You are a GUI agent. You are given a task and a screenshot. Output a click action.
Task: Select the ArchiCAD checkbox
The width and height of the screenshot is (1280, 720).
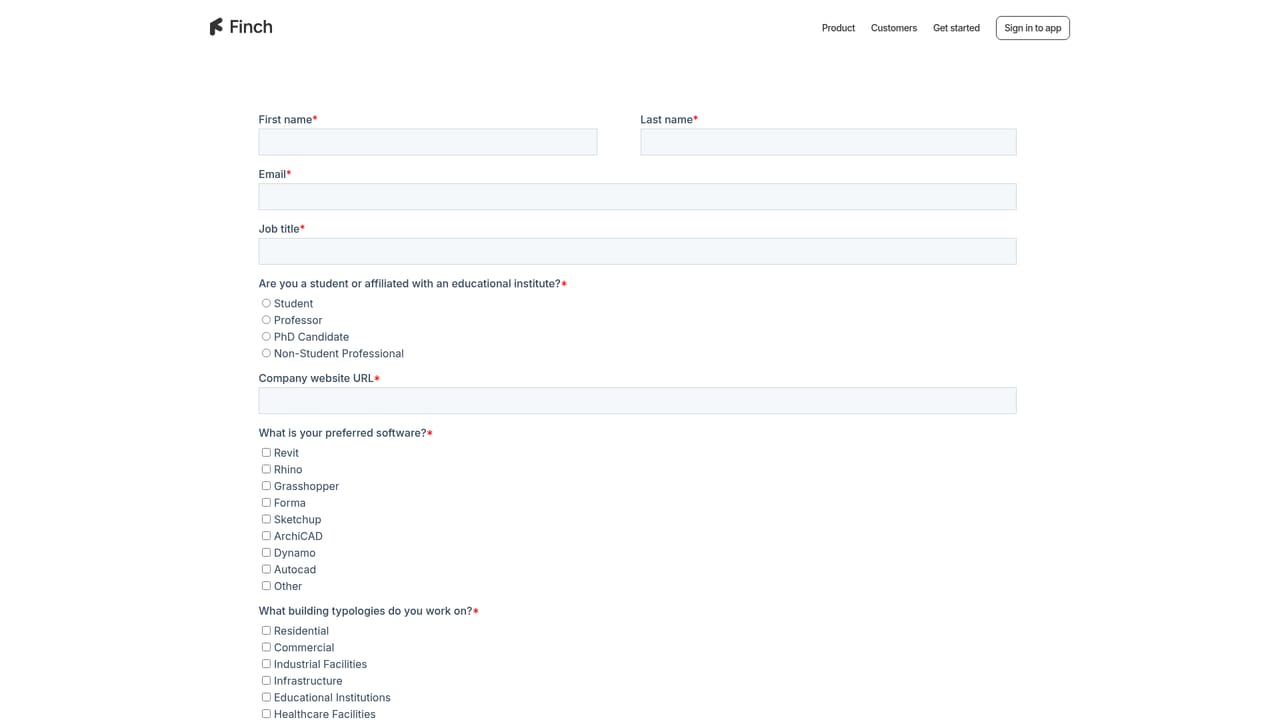[x=266, y=536]
